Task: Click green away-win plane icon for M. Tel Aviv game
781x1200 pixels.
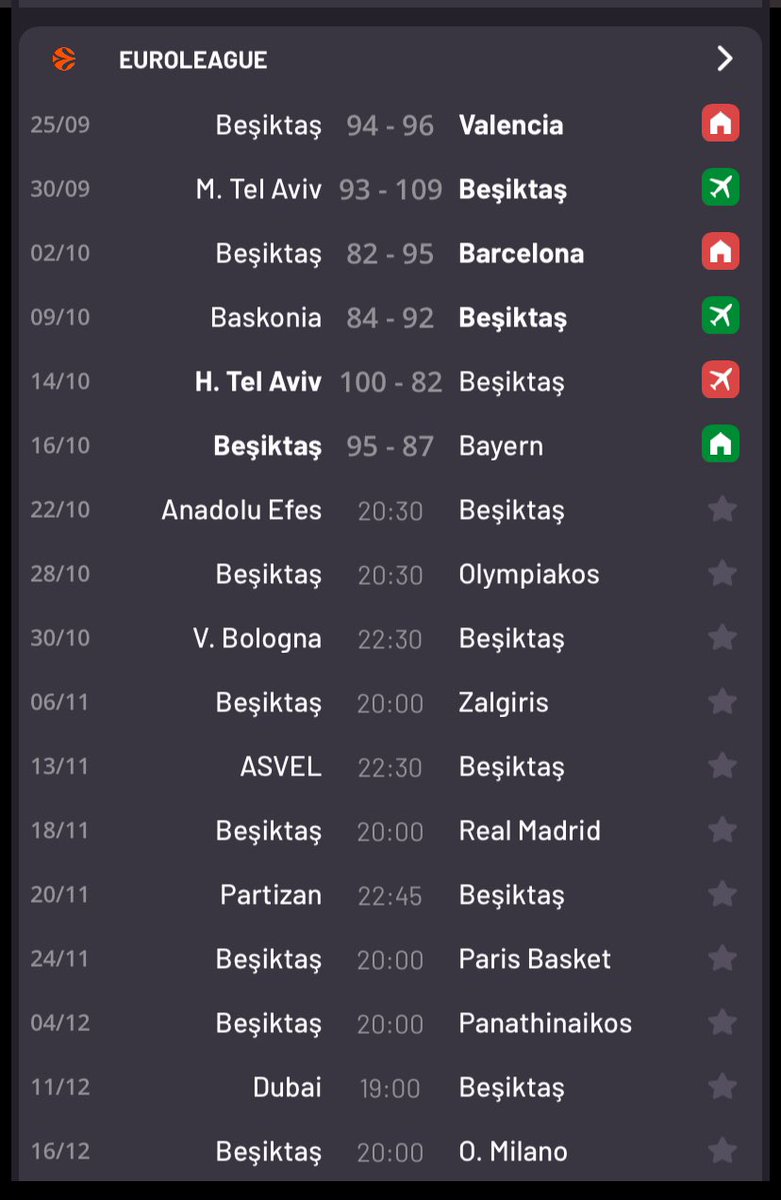Action: 721,188
